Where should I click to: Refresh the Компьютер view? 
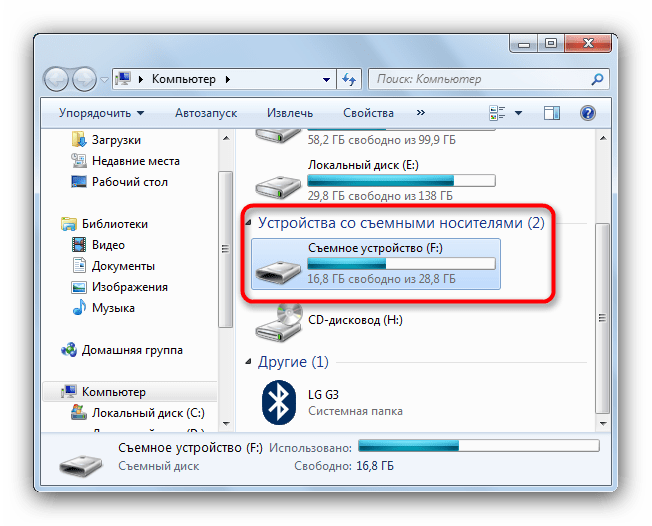pyautogui.click(x=349, y=79)
